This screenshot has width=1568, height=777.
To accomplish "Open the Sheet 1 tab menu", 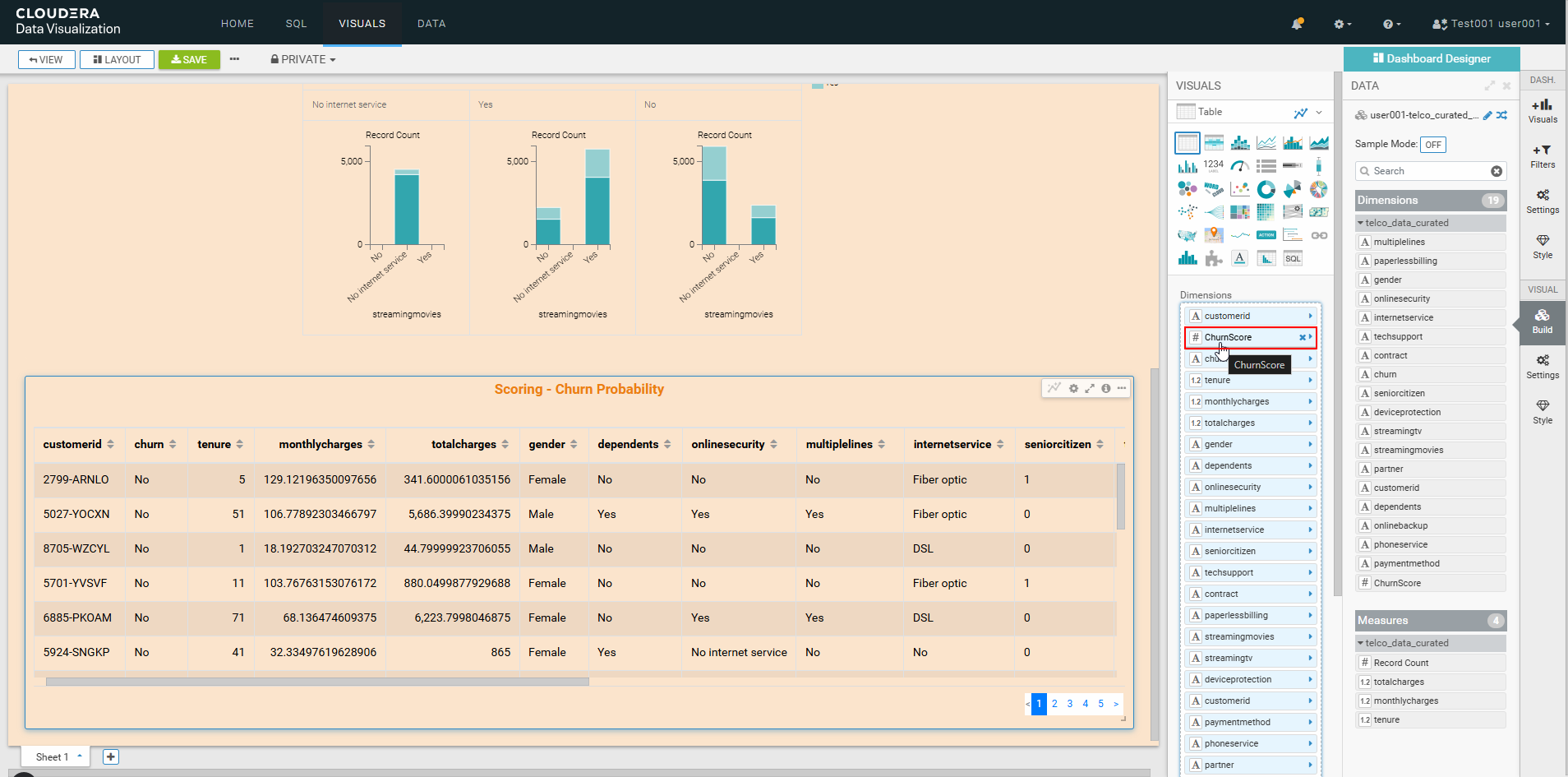I will (x=80, y=756).
